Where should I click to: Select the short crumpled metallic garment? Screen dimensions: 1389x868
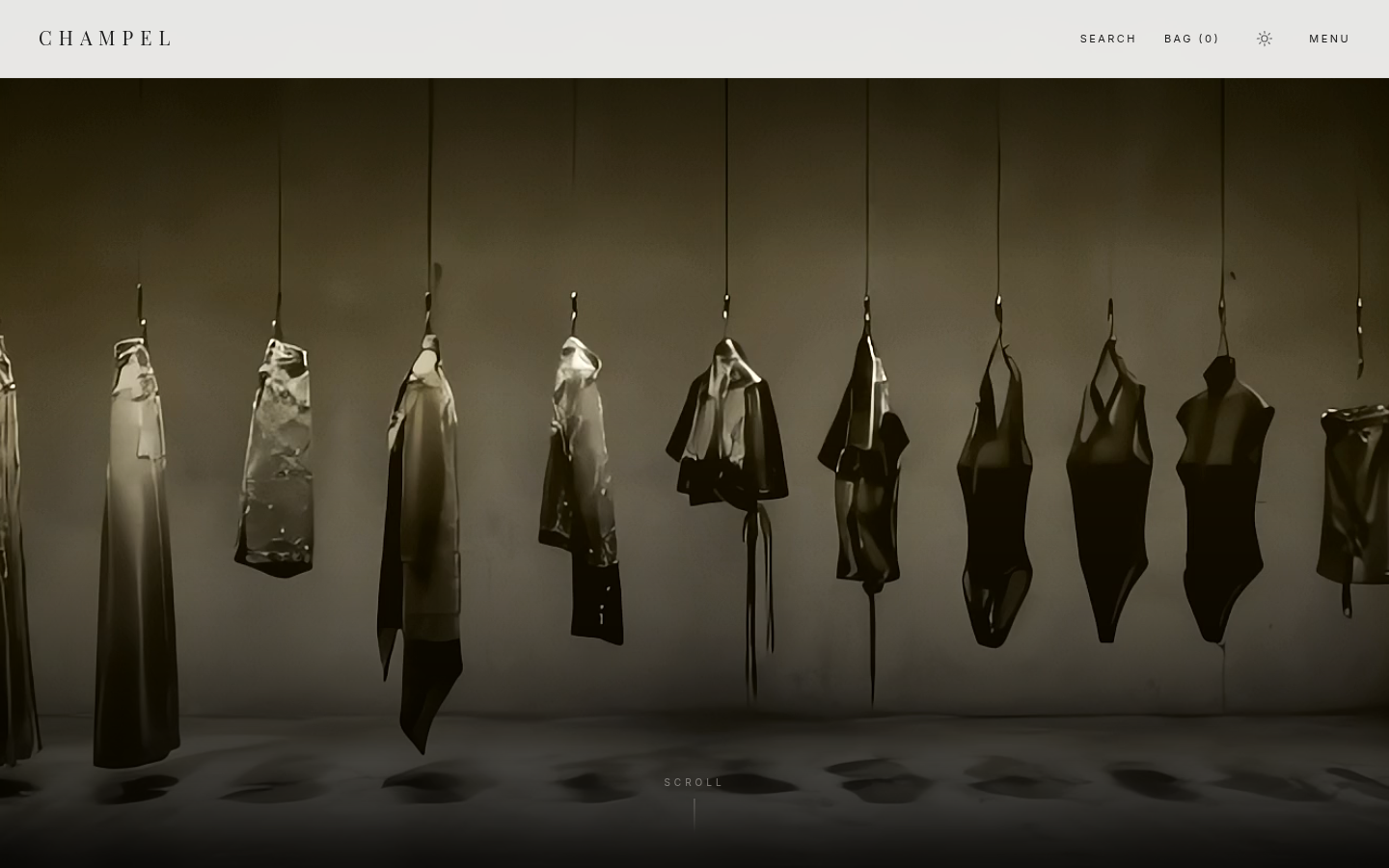[x=275, y=457]
